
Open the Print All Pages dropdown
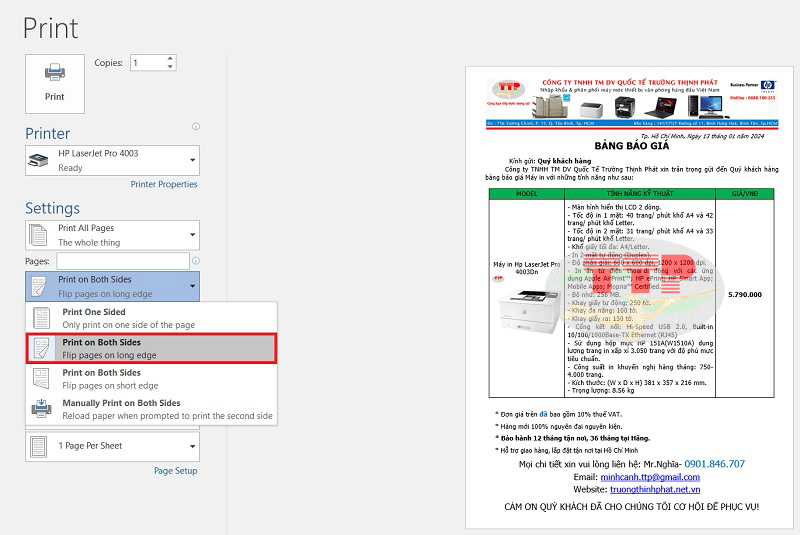coord(112,235)
